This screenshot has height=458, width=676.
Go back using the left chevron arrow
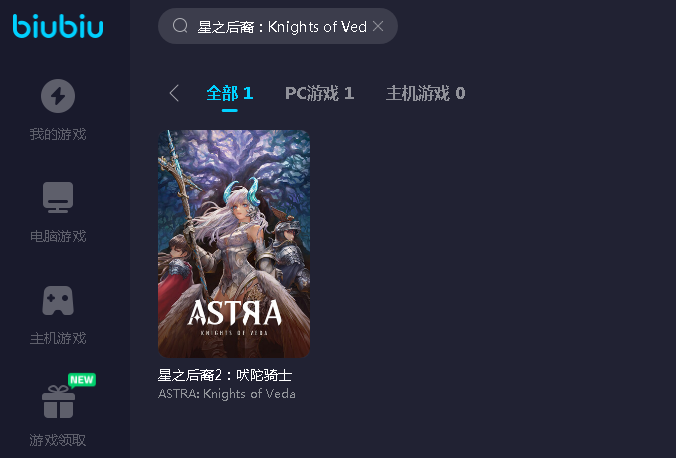point(174,93)
